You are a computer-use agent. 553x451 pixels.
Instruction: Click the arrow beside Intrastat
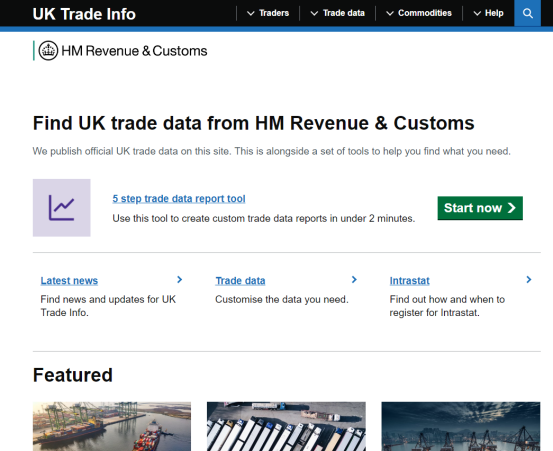529,280
